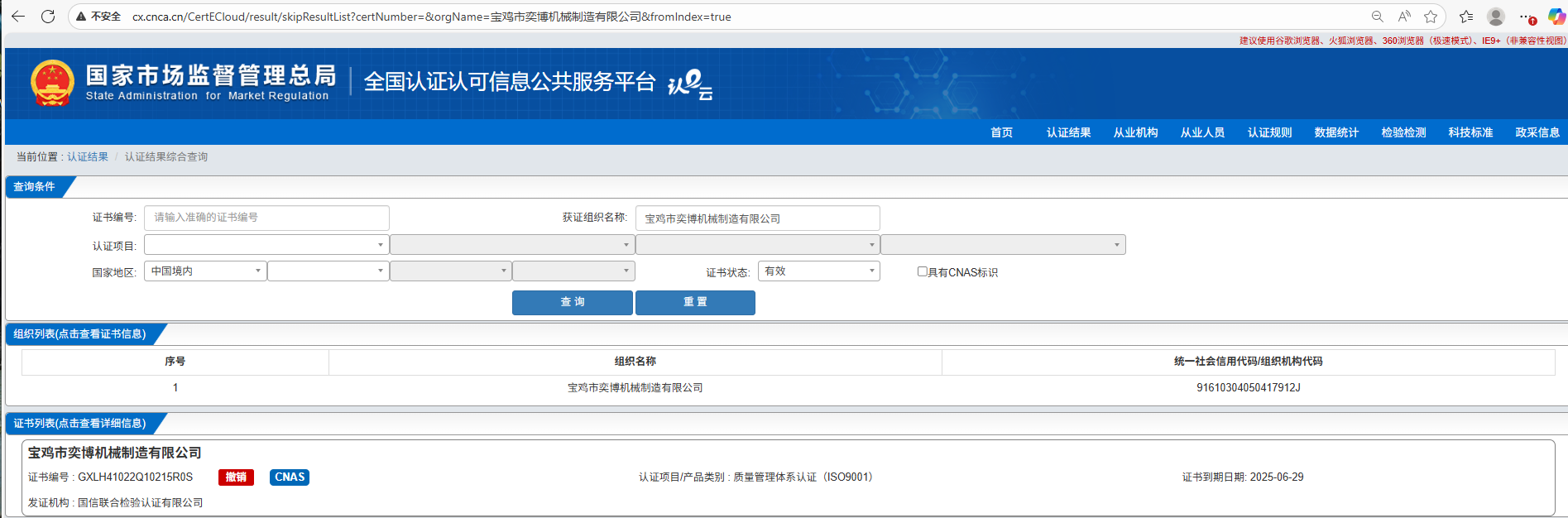Toggle 具有CNAS标识 checkbox
Image resolution: width=1568 pixels, height=518 pixels.
click(x=922, y=271)
